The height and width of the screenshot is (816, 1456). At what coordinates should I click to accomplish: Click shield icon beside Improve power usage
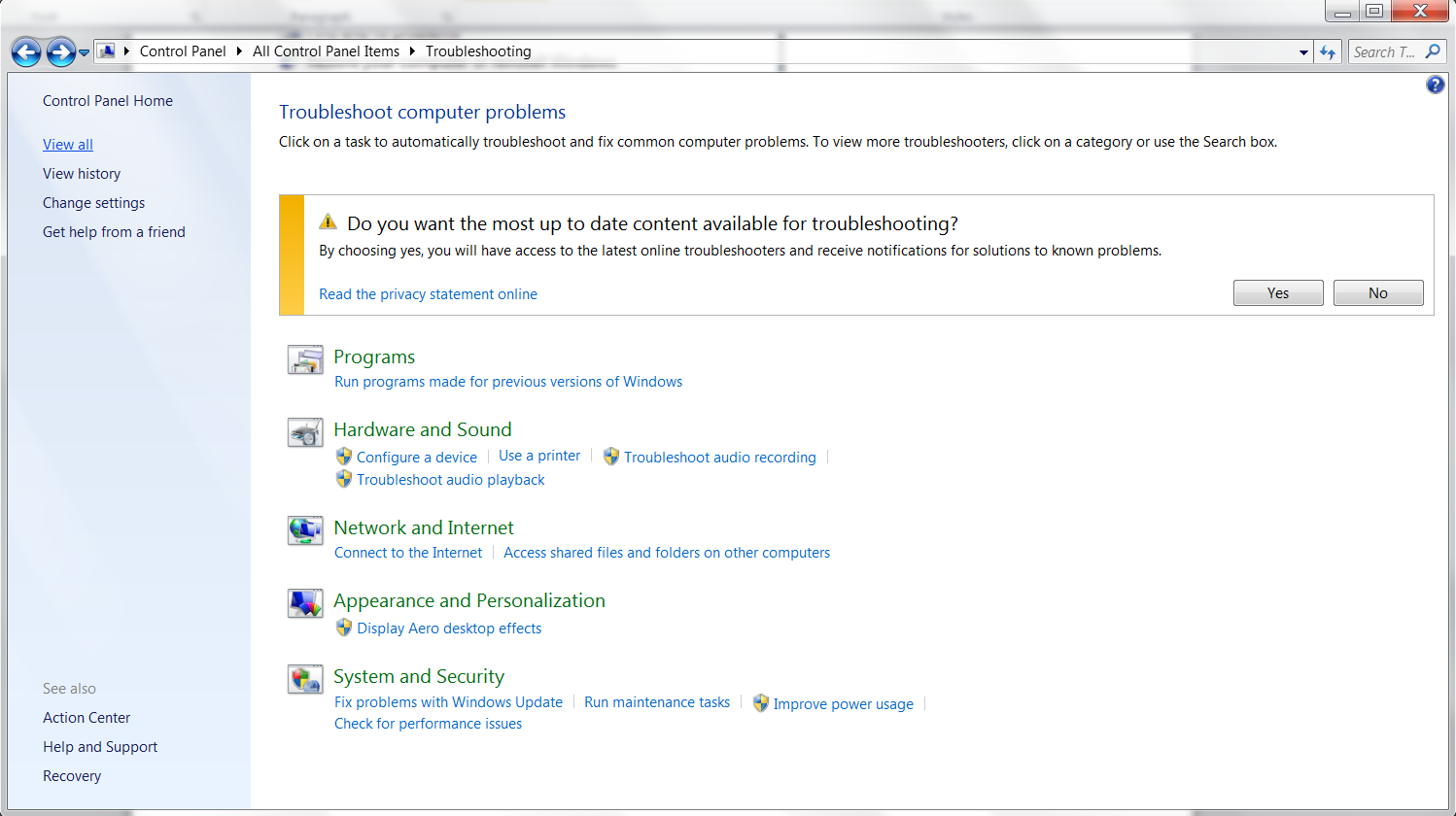(761, 702)
